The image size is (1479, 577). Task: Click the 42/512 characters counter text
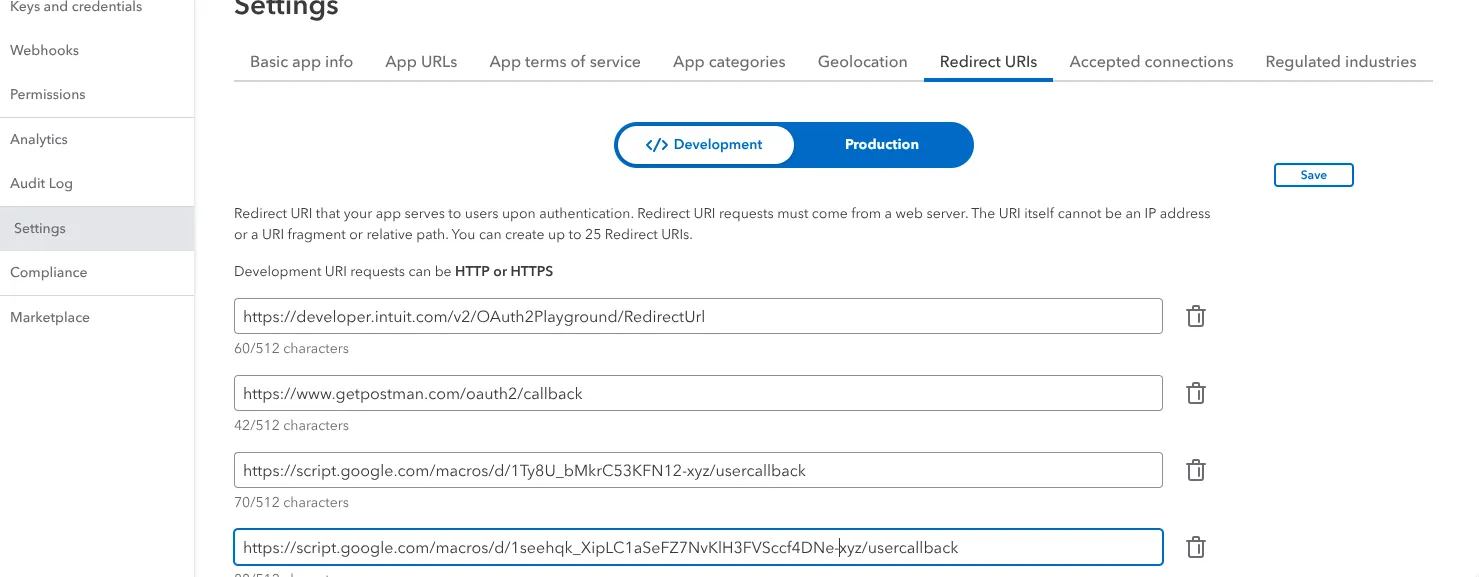pos(291,426)
